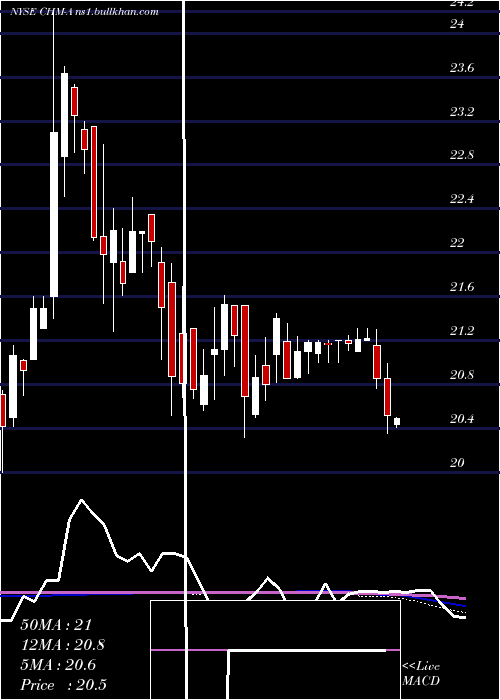Image resolution: width=500 pixels, height=700 pixels.
Task: Click the 12MA : 20.8 indicator value
Action: click(x=63, y=645)
